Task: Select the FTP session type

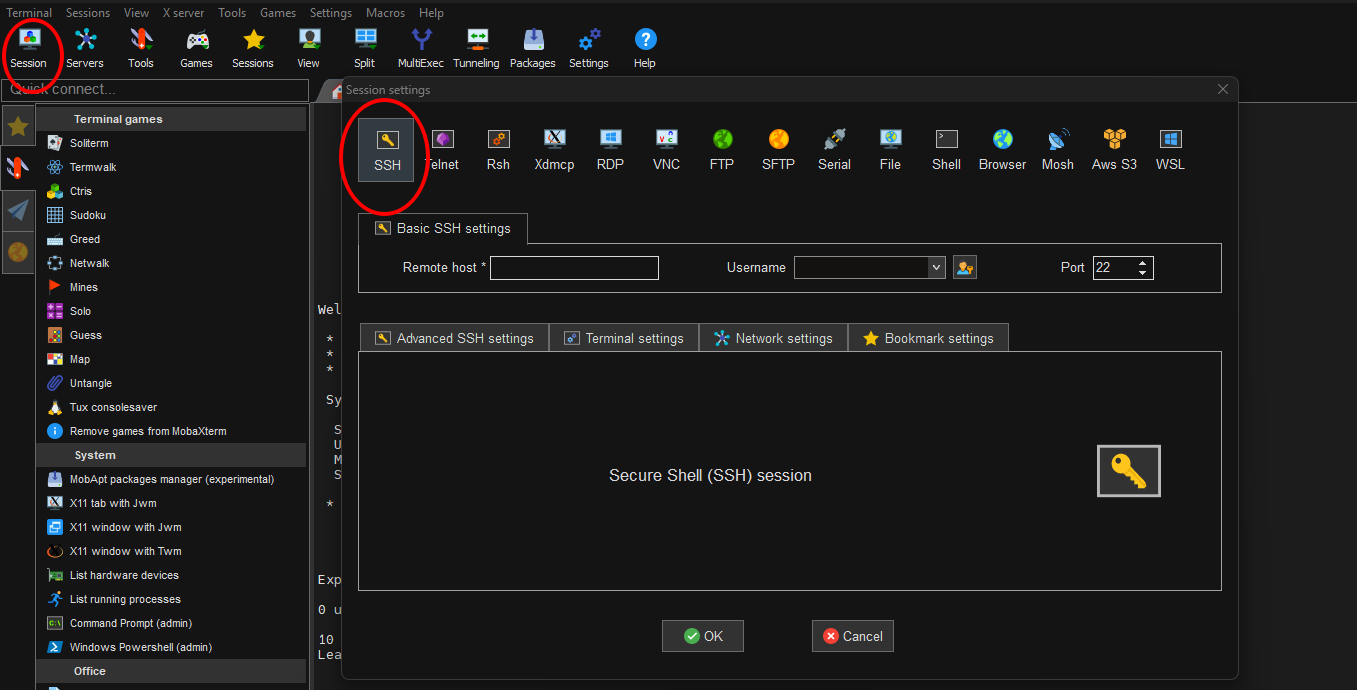Action: 722,150
